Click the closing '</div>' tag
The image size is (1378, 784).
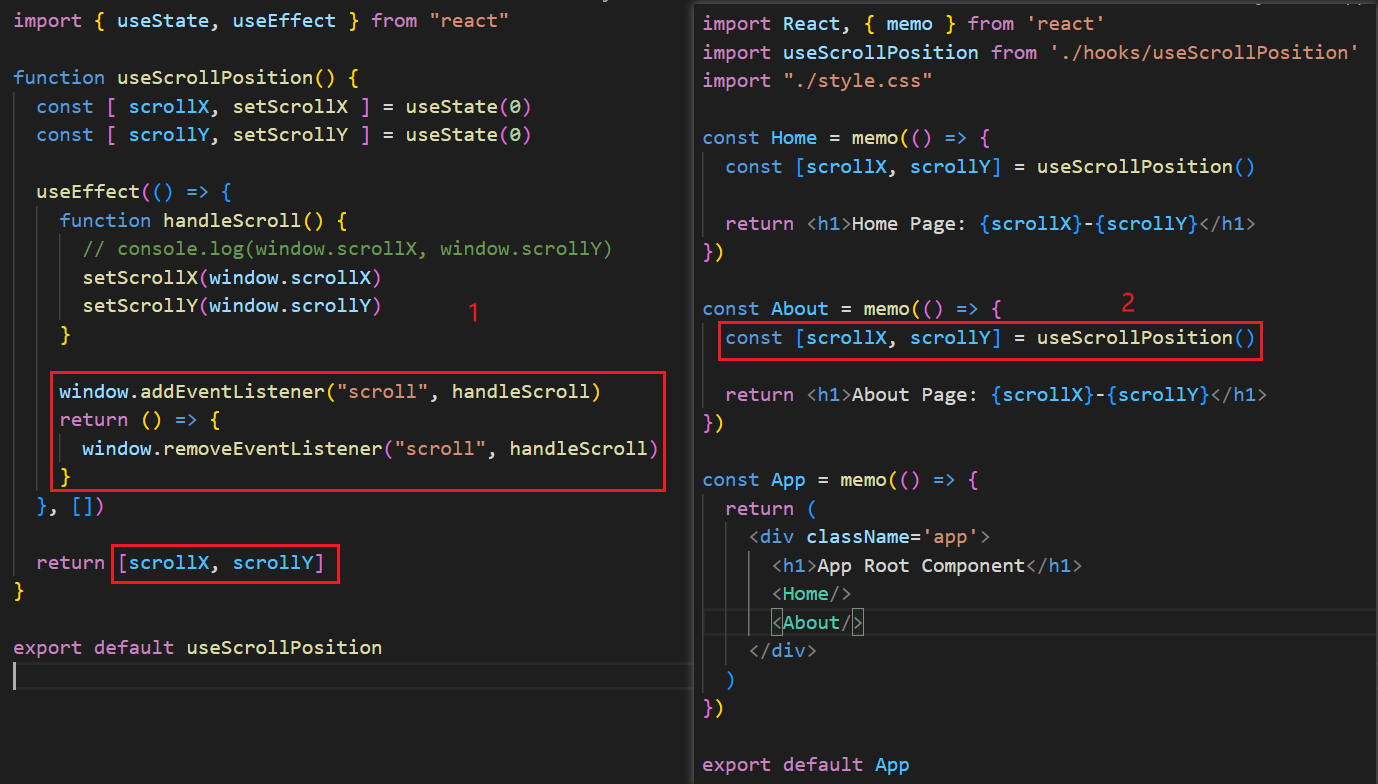click(783, 651)
